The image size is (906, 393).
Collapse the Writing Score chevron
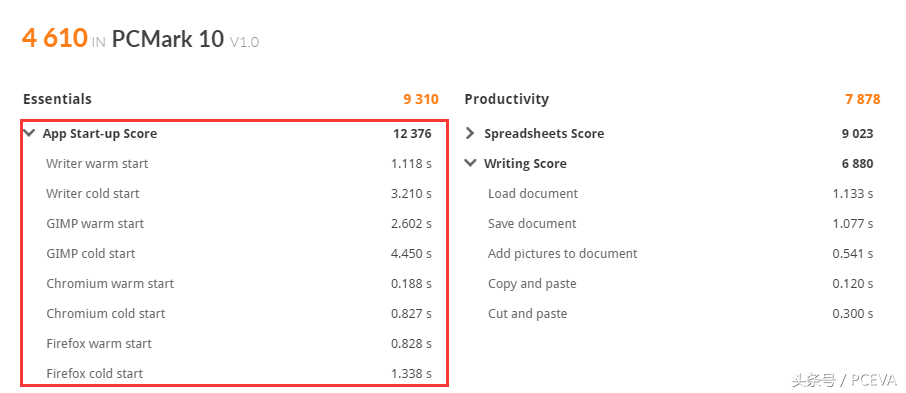click(x=470, y=164)
